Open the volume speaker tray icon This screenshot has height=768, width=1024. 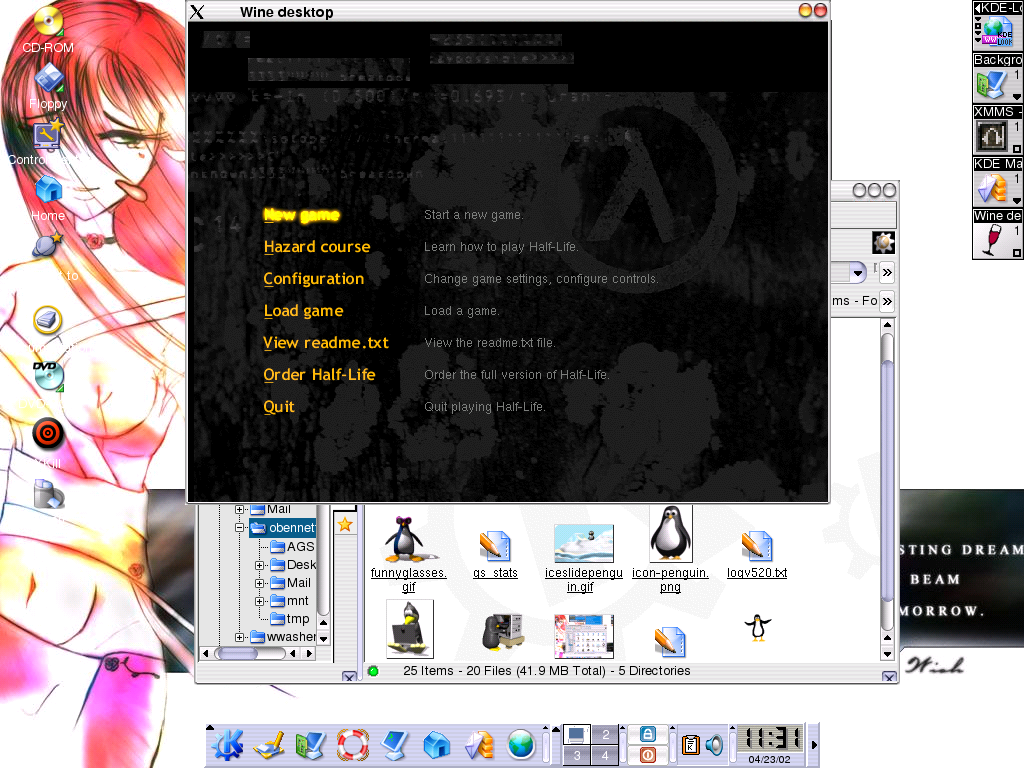[714, 744]
